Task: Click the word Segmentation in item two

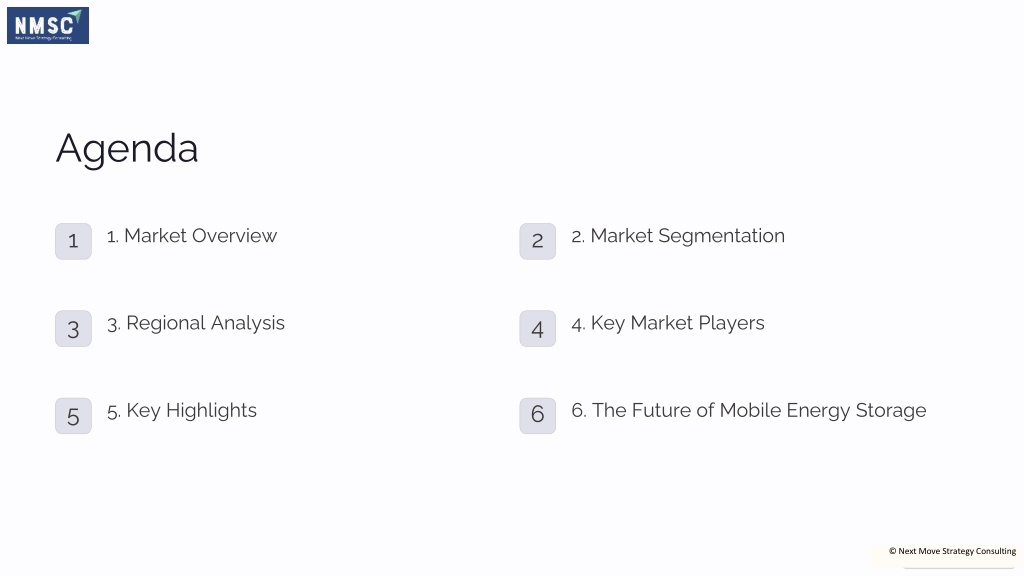Action: pyautogui.click(x=722, y=236)
